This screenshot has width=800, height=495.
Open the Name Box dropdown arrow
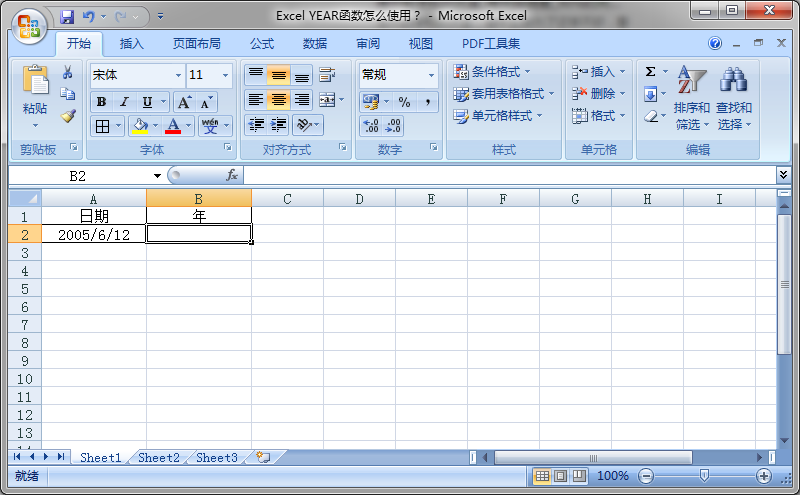point(157,176)
